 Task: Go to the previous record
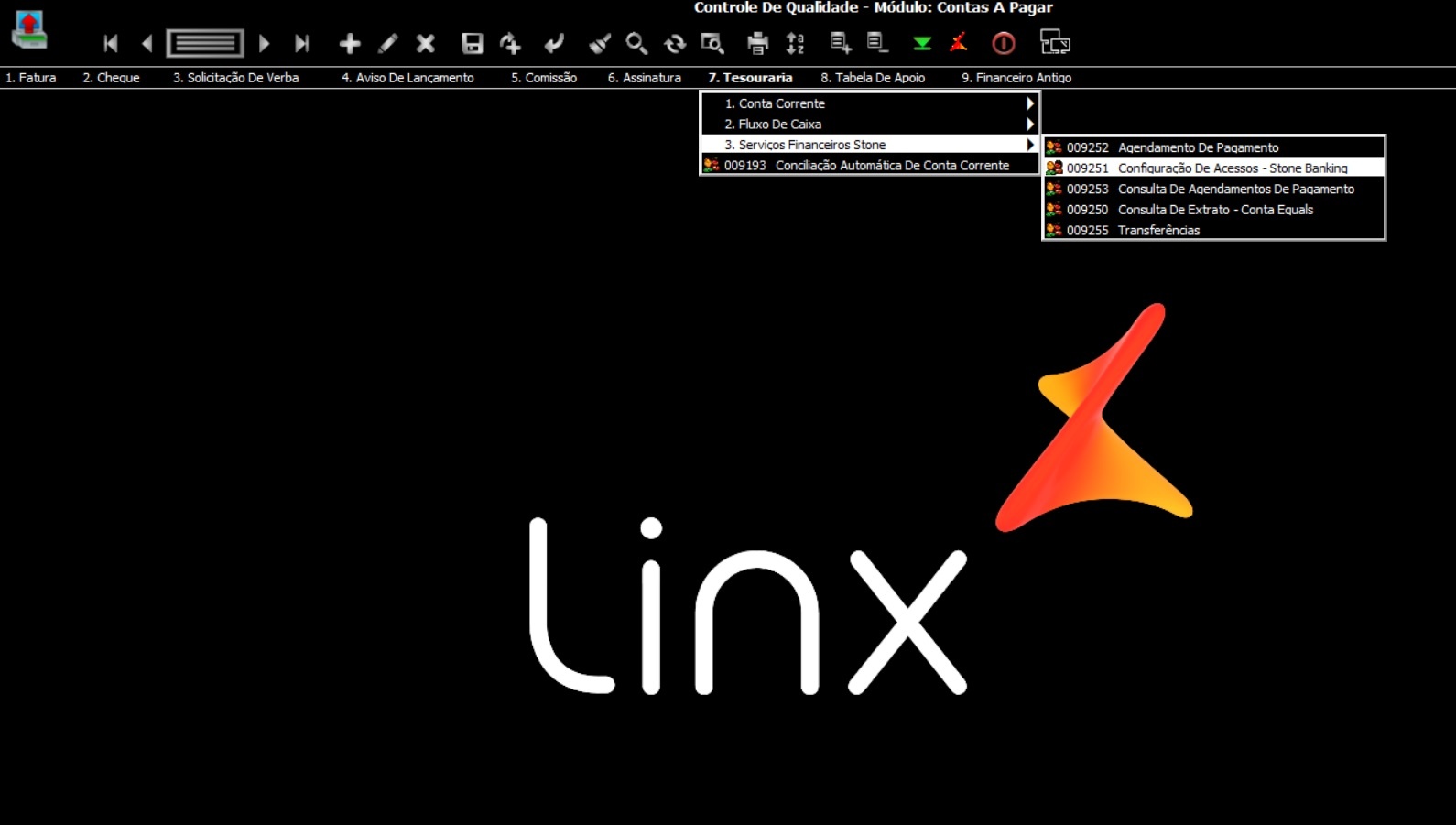point(147,43)
